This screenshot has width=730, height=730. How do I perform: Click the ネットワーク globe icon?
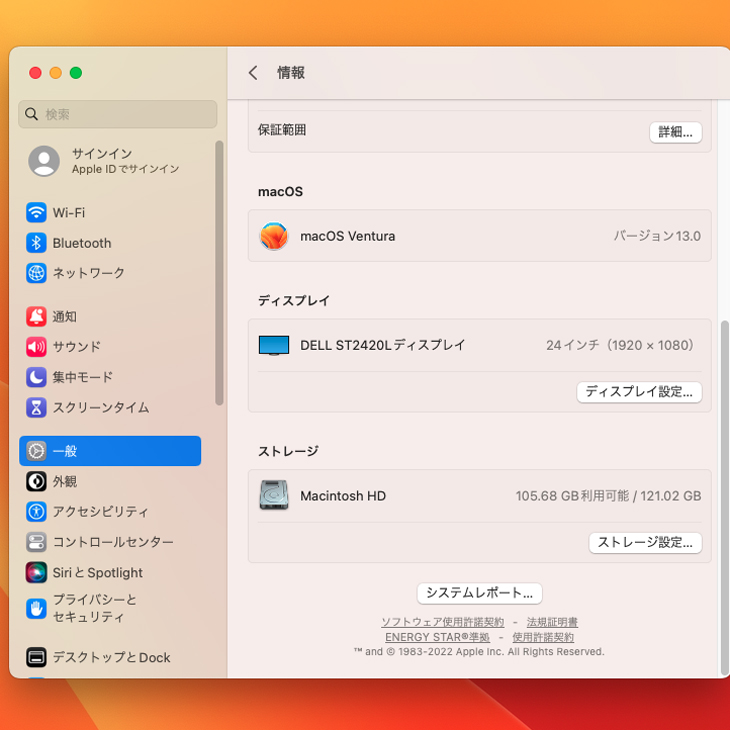point(36,273)
